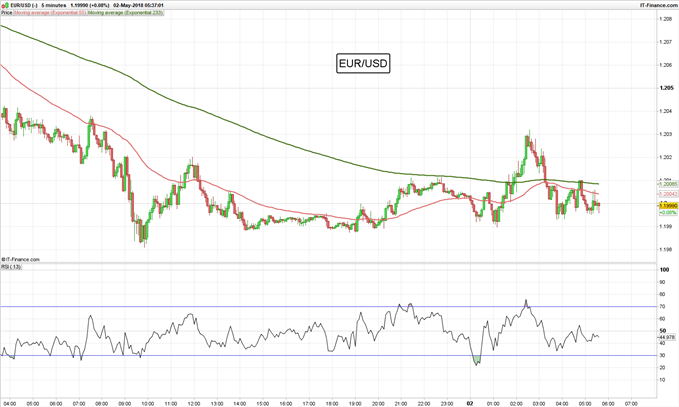679x407 pixels.
Task: Click the 07:00 label at the axis end
Action: click(x=631, y=404)
